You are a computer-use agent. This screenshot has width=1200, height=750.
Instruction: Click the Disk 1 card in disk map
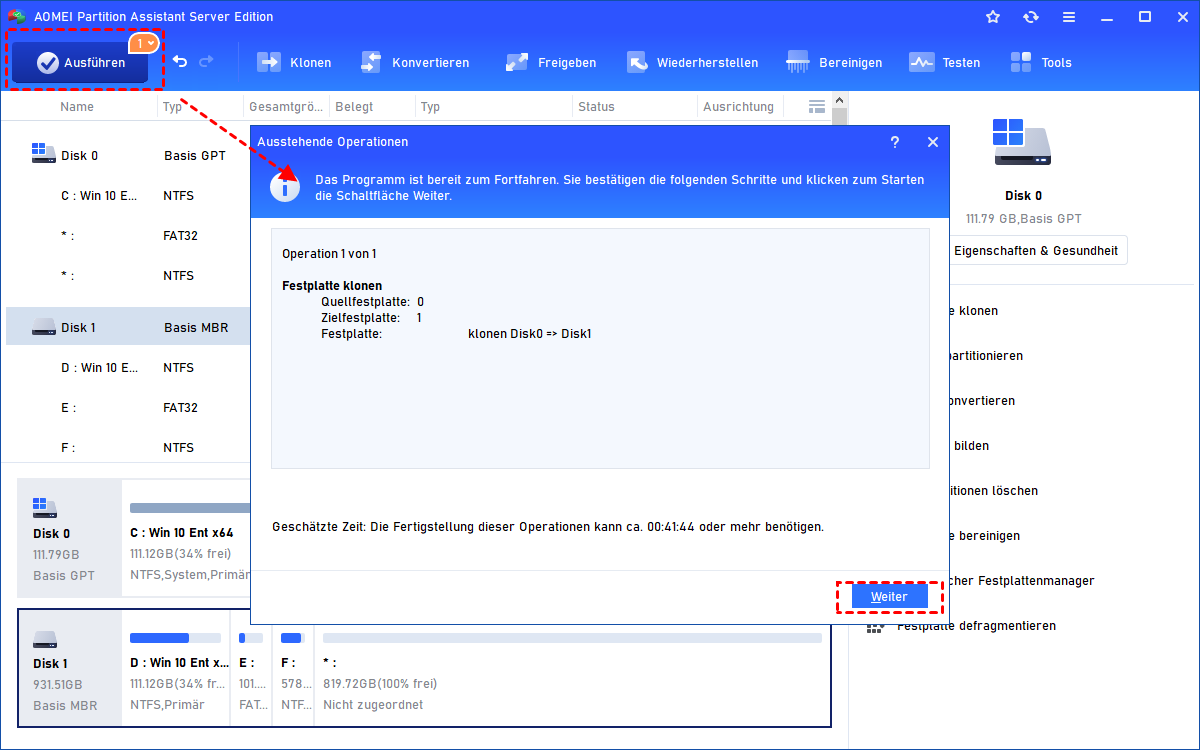pyautogui.click(x=69, y=667)
